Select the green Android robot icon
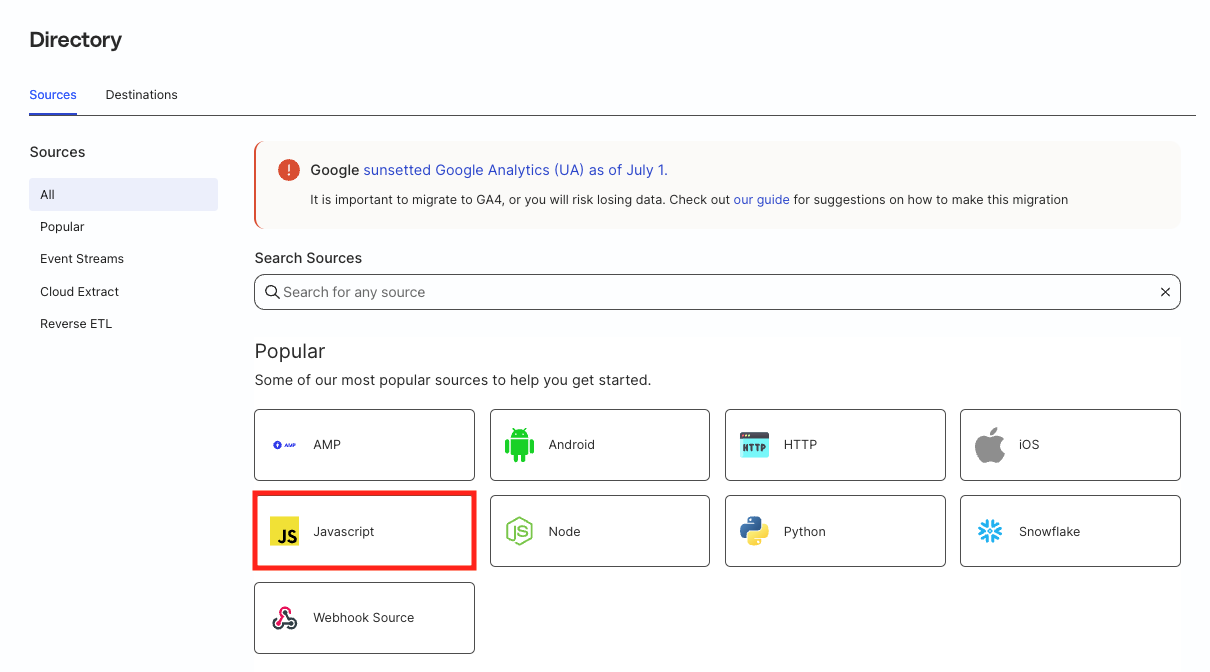 point(519,445)
